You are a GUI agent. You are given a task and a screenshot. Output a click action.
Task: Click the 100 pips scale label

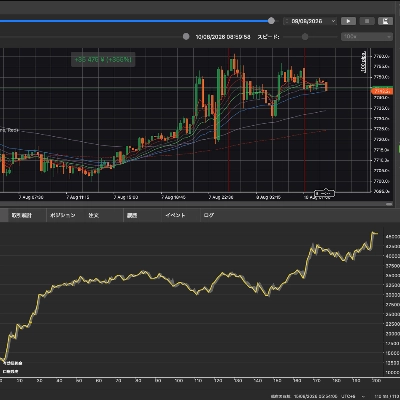pyautogui.click(x=364, y=62)
